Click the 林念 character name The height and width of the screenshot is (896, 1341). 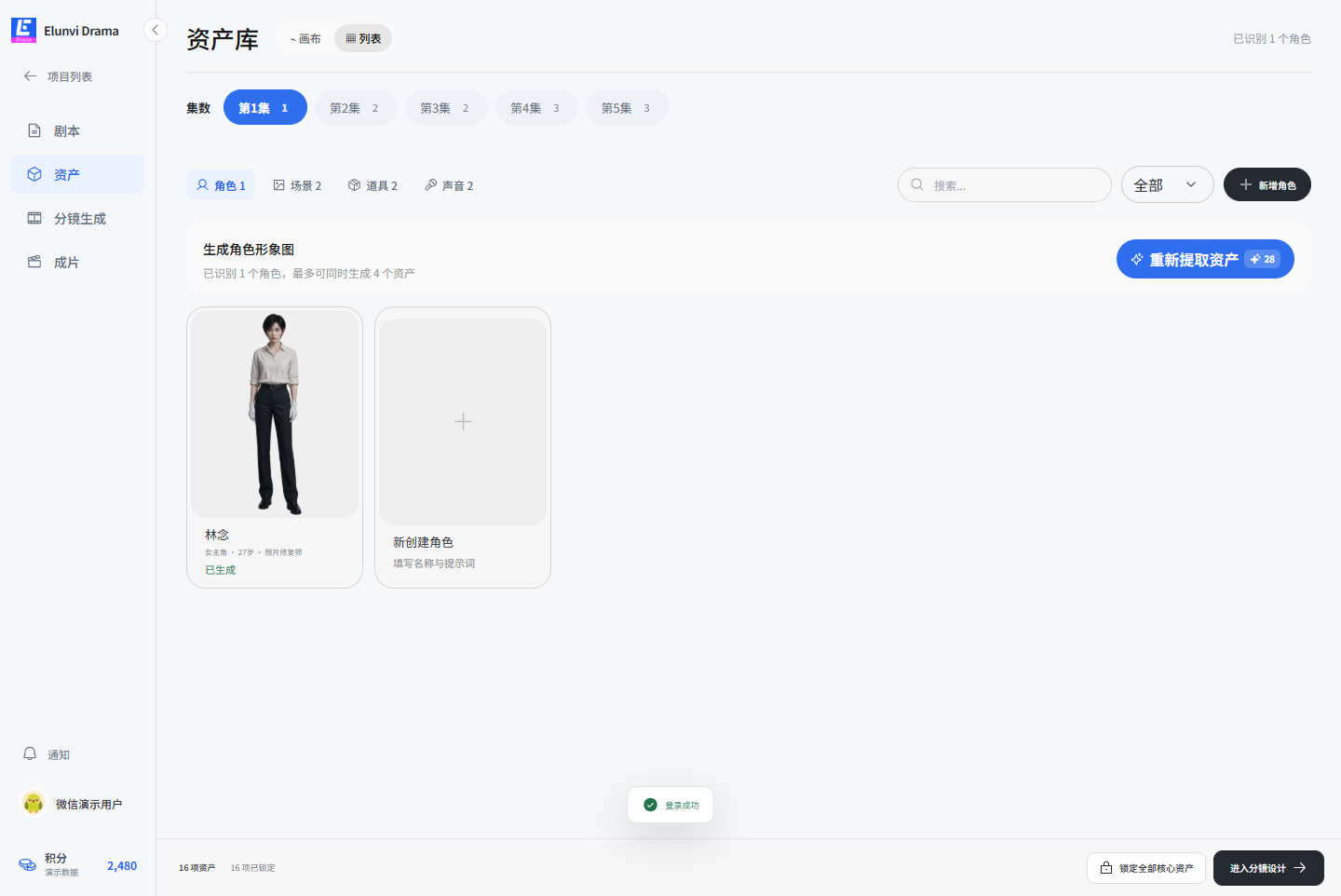tap(217, 535)
